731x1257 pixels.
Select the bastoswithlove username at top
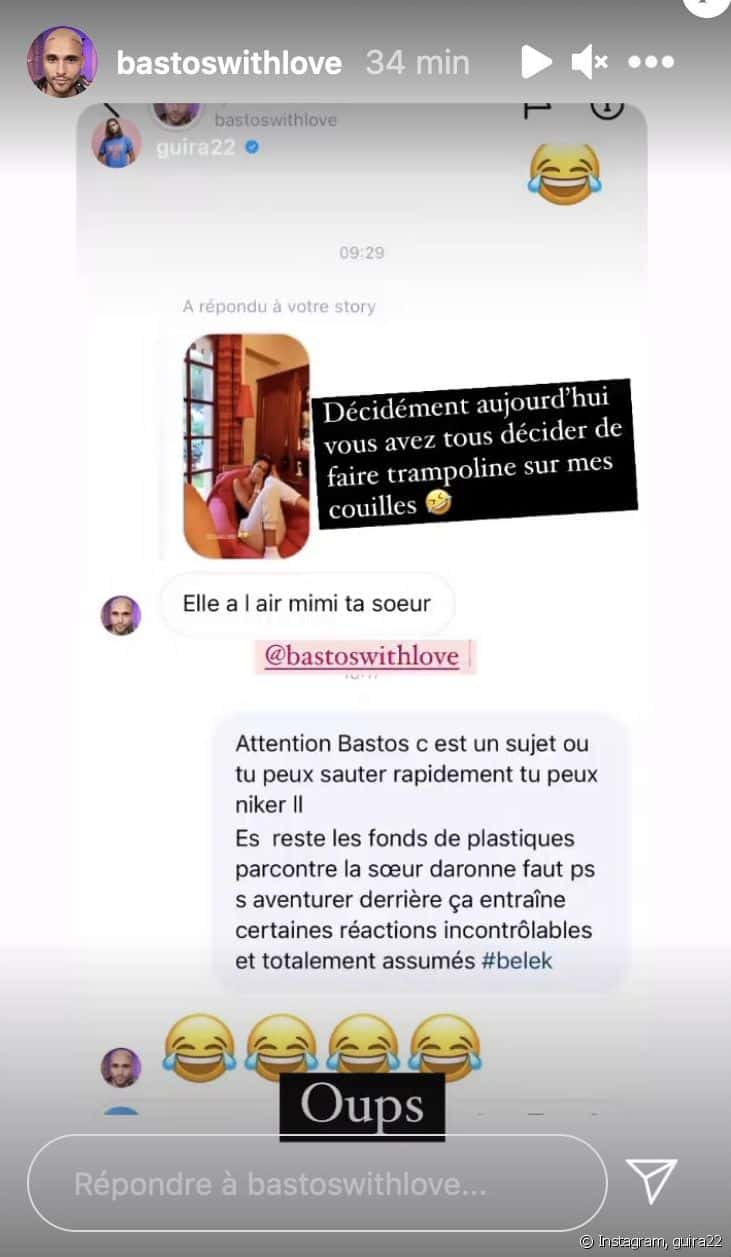coord(229,63)
